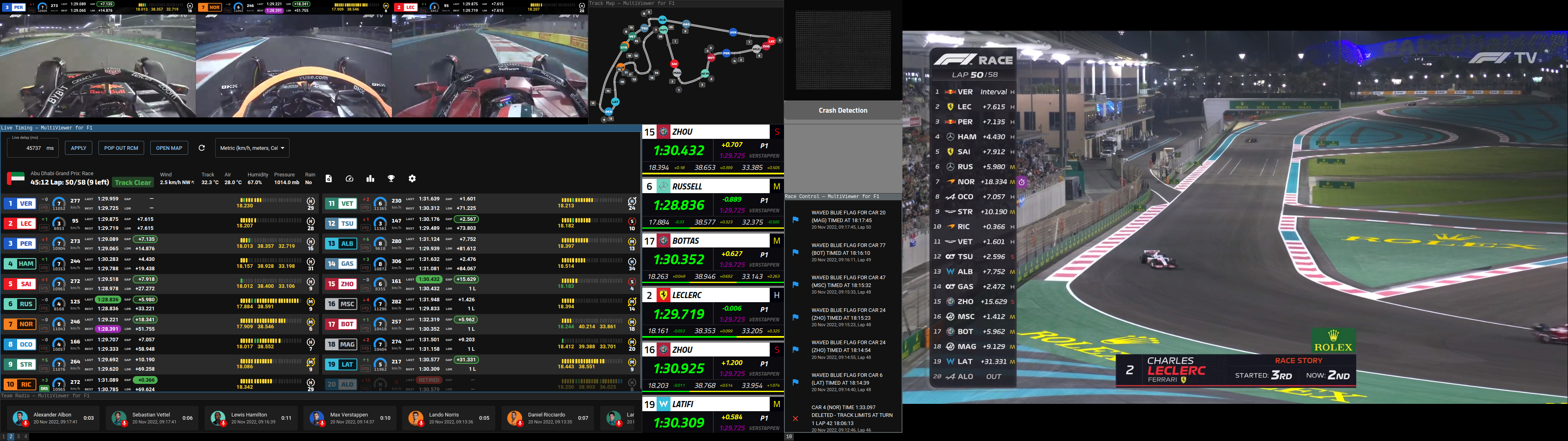Click the Pop Out RCM button
This screenshot has height=441, width=1568.
coord(121,148)
